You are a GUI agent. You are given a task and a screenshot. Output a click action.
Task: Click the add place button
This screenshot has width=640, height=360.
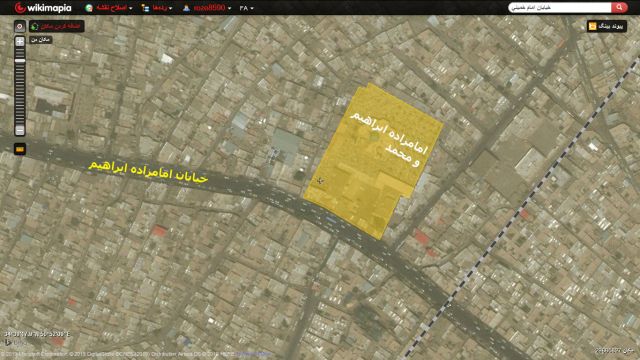57,26
